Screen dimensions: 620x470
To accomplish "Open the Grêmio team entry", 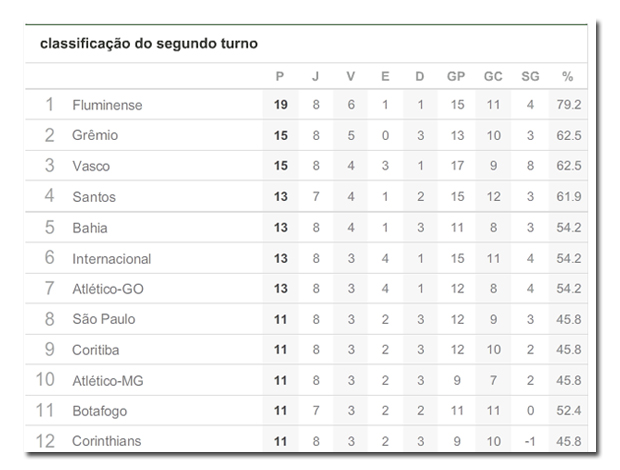I will click(x=96, y=135).
